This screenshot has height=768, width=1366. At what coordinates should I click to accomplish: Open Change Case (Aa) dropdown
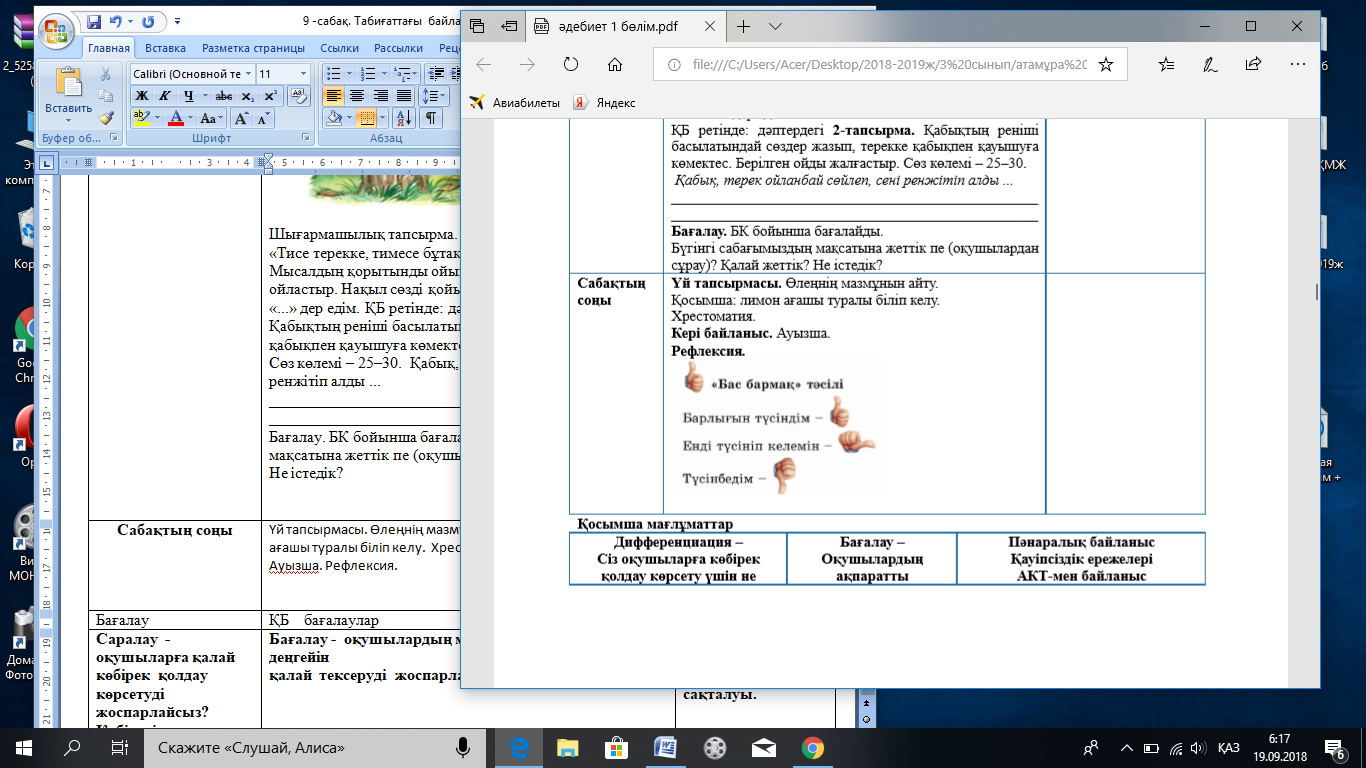210,118
